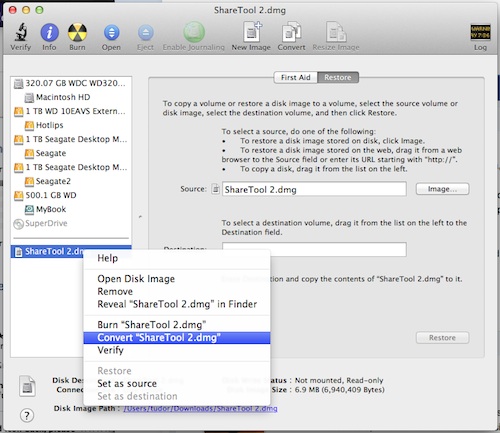Click the Destination input field
The width and height of the screenshot is (500, 433).
pyautogui.click(x=314, y=249)
